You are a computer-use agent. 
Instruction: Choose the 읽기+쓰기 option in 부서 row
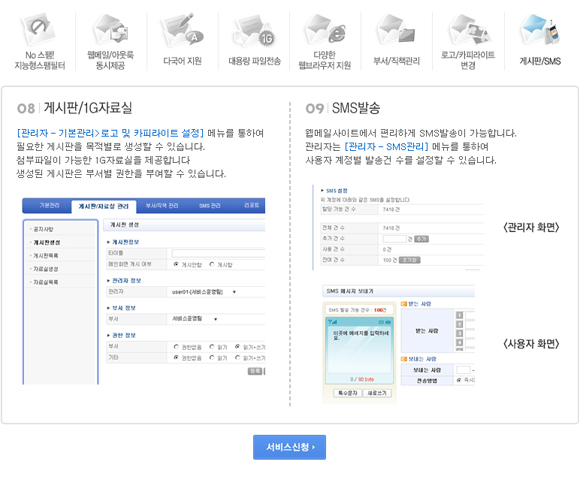(237, 346)
